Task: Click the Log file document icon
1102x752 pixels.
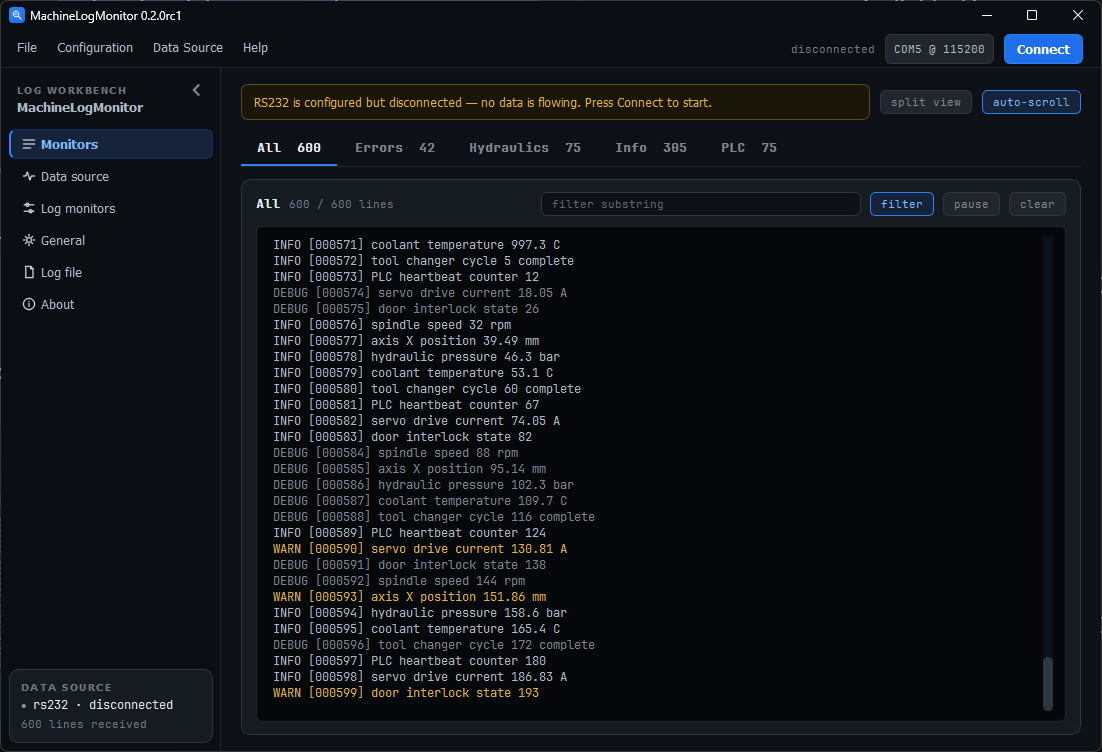Action: (29, 272)
